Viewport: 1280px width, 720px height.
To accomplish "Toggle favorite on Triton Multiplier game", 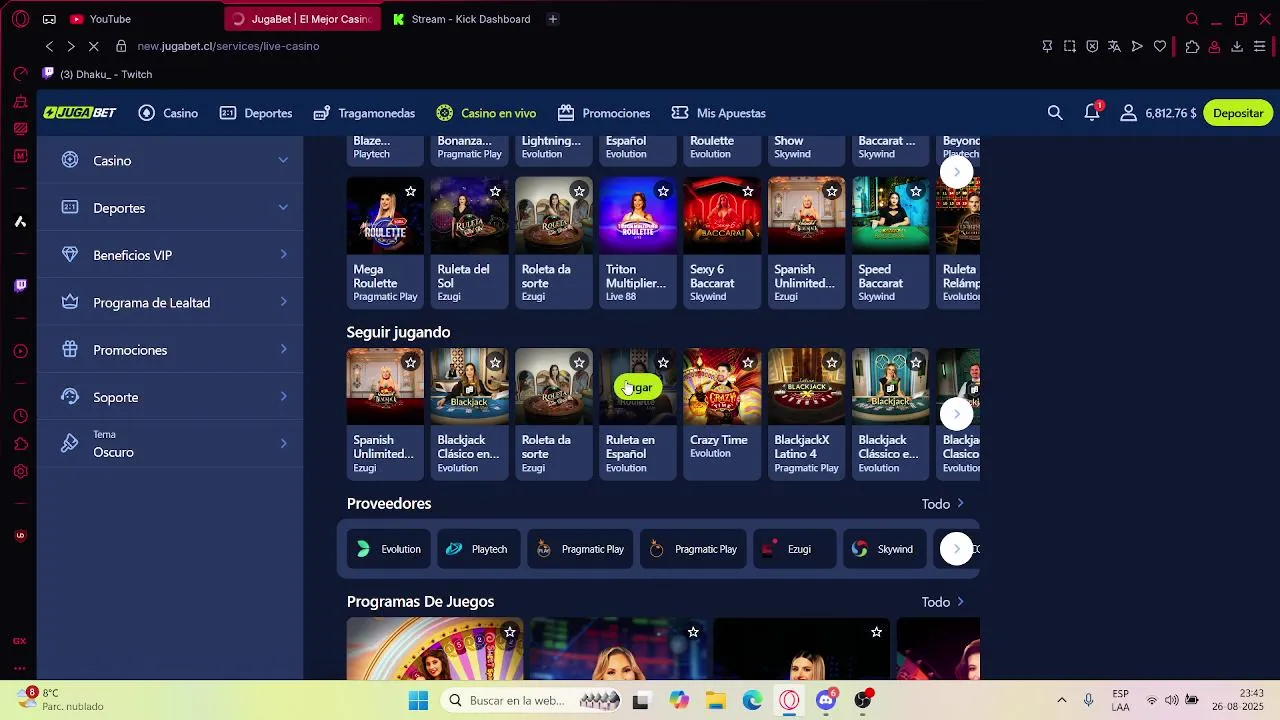I will tap(663, 191).
